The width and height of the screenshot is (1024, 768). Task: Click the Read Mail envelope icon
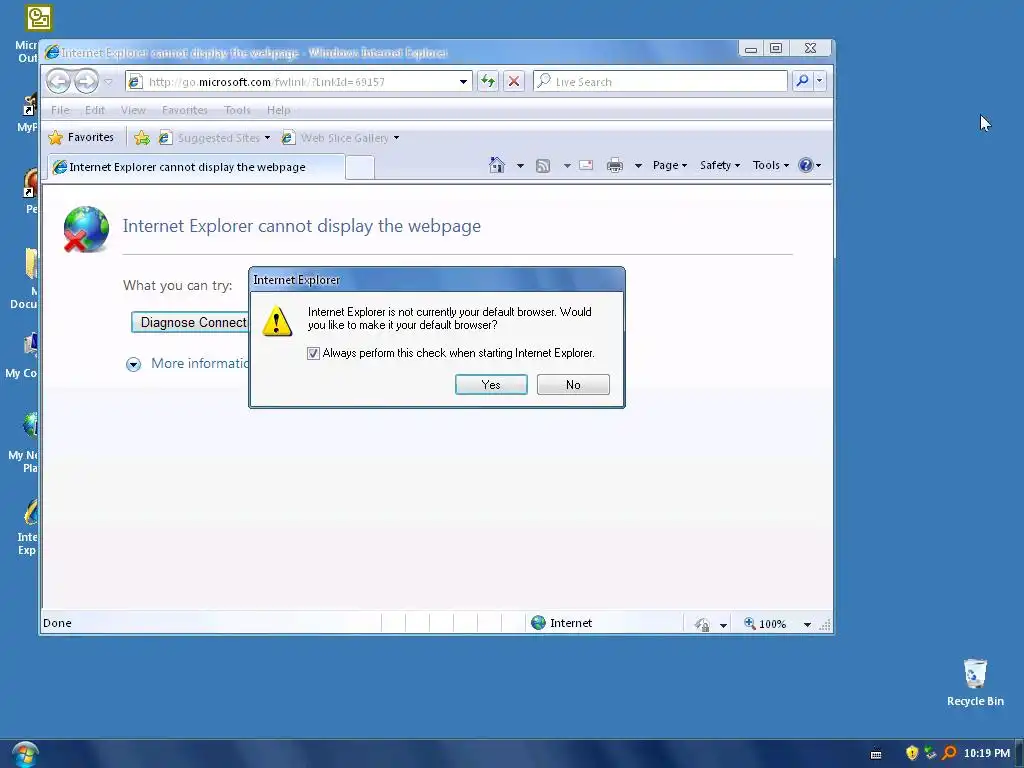pyautogui.click(x=586, y=165)
